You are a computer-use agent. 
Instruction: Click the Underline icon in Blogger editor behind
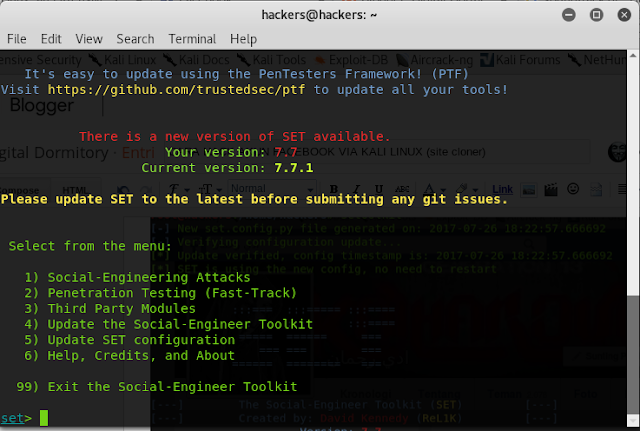click(x=379, y=189)
